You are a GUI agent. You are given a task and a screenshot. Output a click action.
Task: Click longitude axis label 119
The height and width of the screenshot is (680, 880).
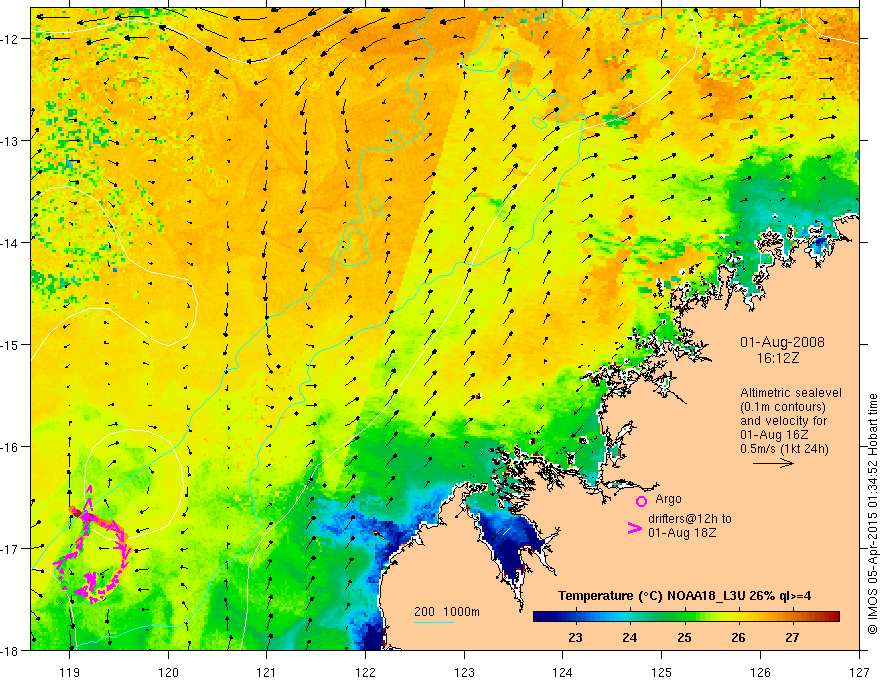tap(69, 672)
